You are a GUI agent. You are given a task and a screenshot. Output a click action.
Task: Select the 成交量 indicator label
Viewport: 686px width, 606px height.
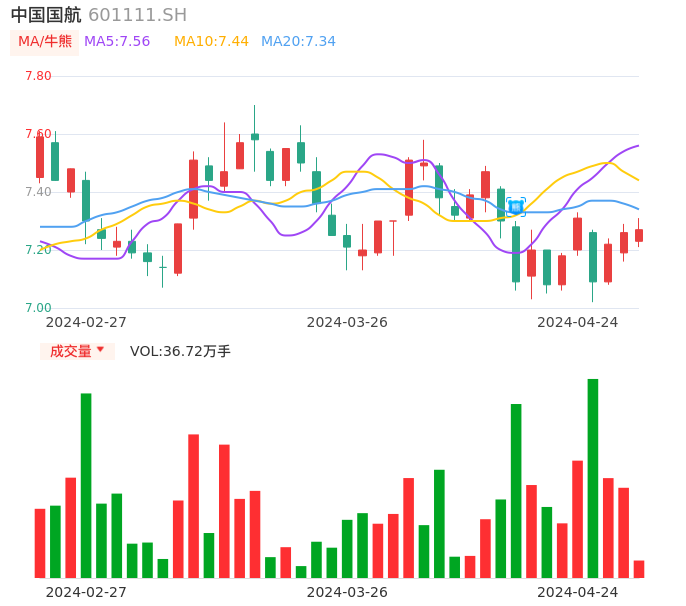(x=70, y=351)
